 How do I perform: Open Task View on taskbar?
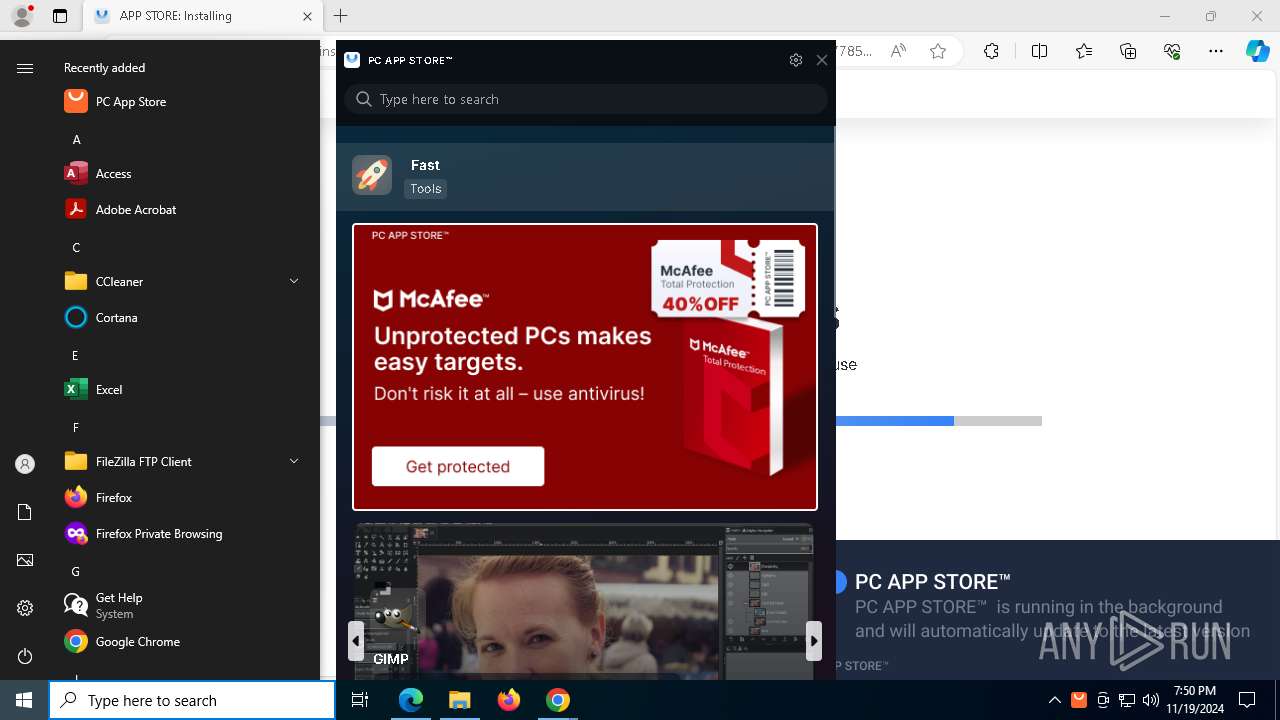[360, 700]
